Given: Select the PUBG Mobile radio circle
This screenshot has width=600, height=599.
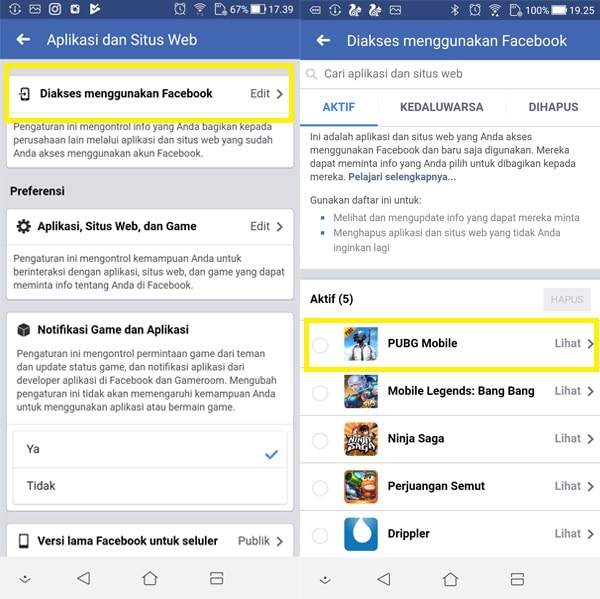Looking at the screenshot, I should (320, 345).
